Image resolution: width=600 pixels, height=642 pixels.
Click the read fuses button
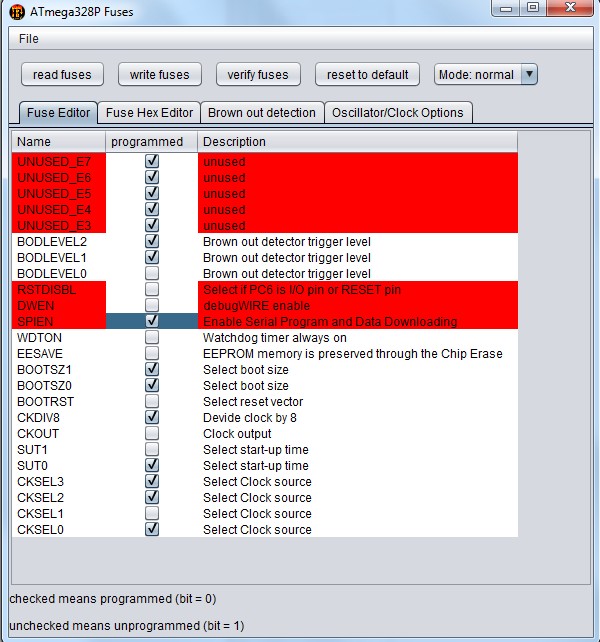tap(62, 75)
